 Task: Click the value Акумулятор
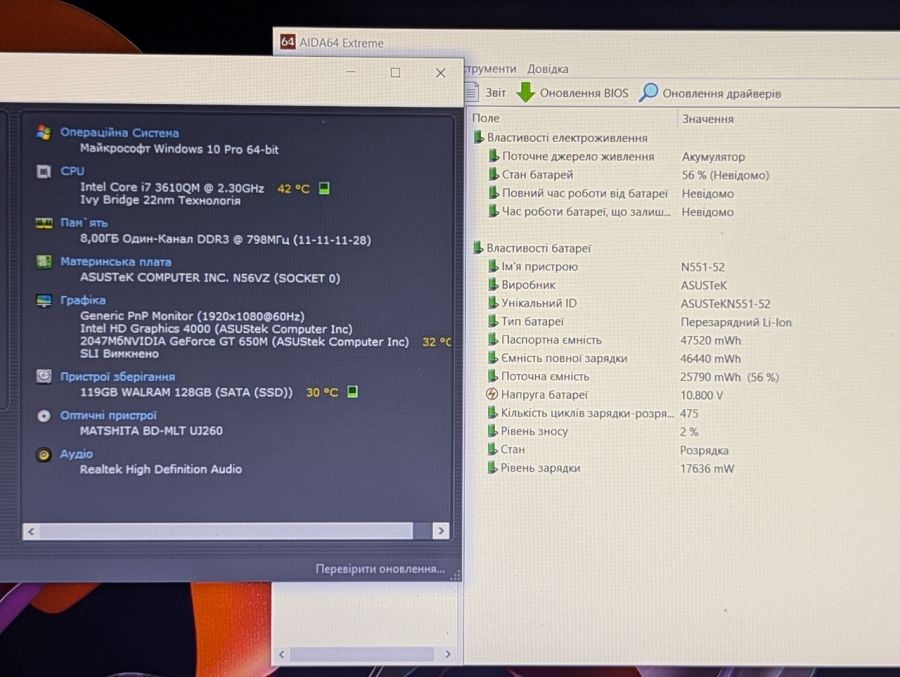click(x=713, y=157)
